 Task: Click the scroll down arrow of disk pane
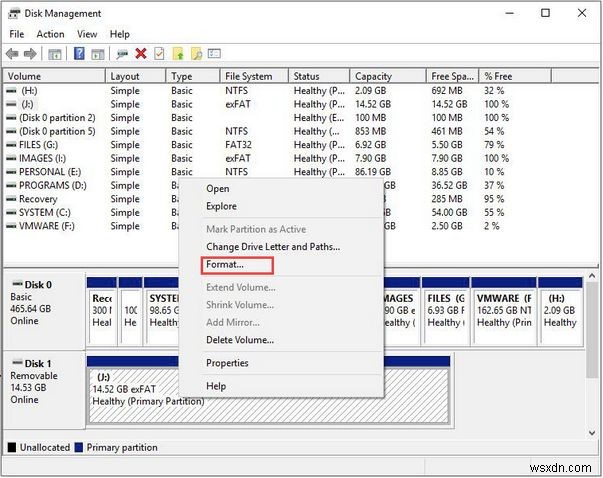[x=592, y=433]
